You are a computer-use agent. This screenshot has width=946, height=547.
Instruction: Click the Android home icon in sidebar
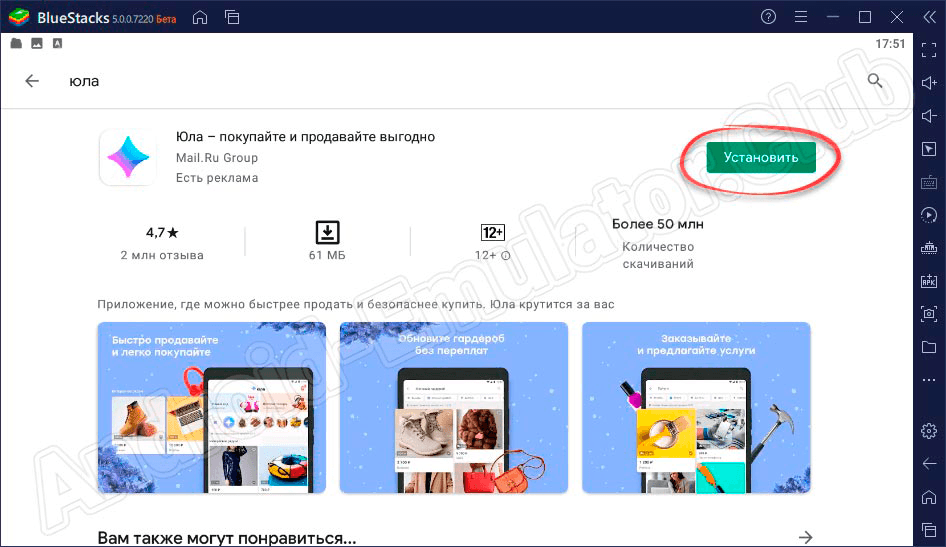pos(929,497)
